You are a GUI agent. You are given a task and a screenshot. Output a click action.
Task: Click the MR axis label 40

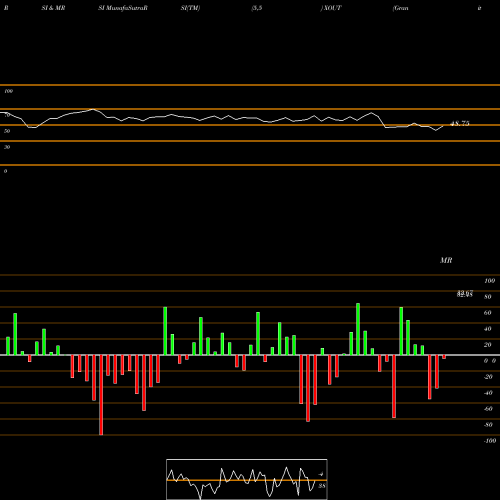[x=488, y=329]
